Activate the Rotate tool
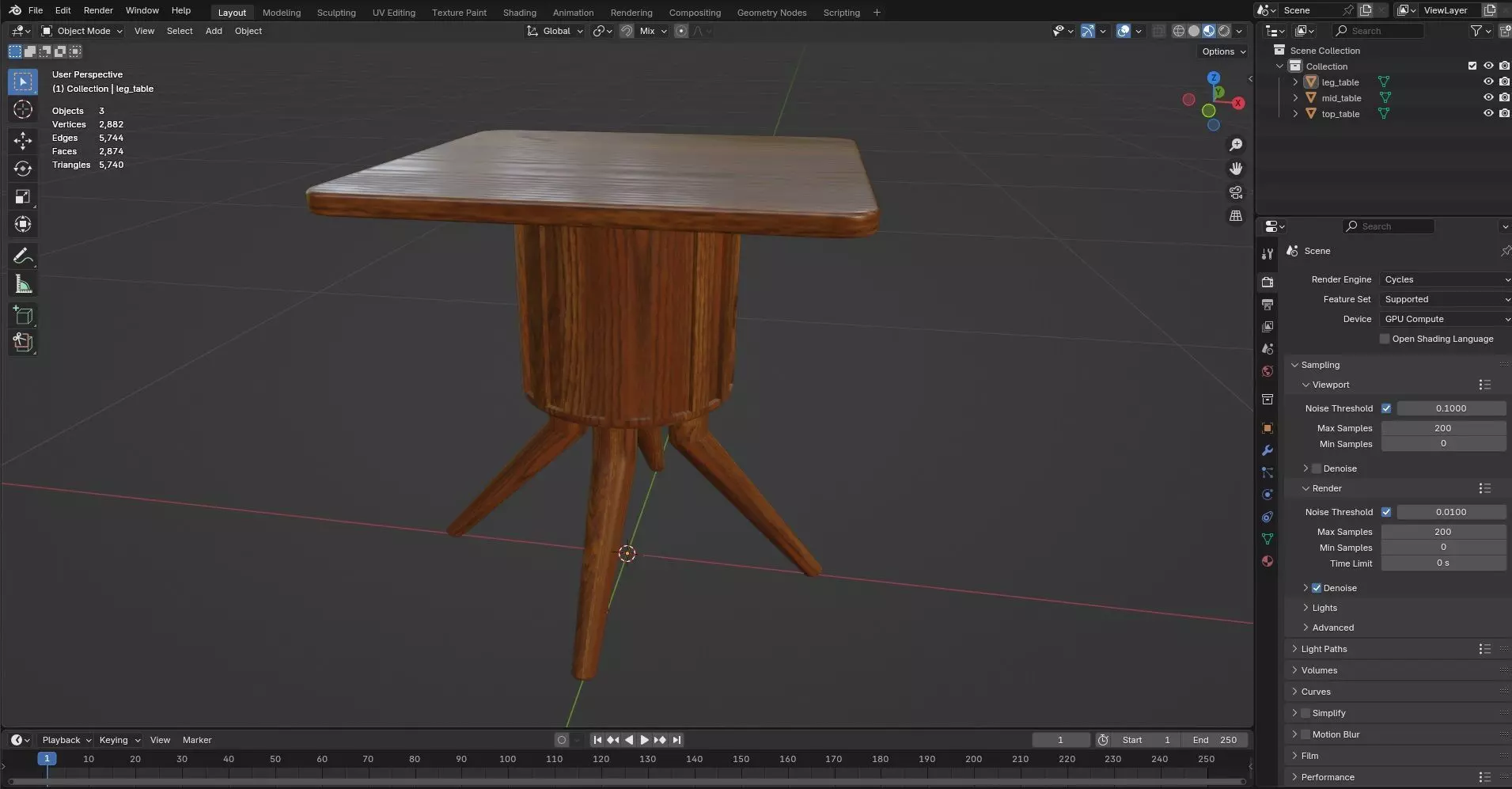This screenshot has height=789, width=1512. coord(23,169)
